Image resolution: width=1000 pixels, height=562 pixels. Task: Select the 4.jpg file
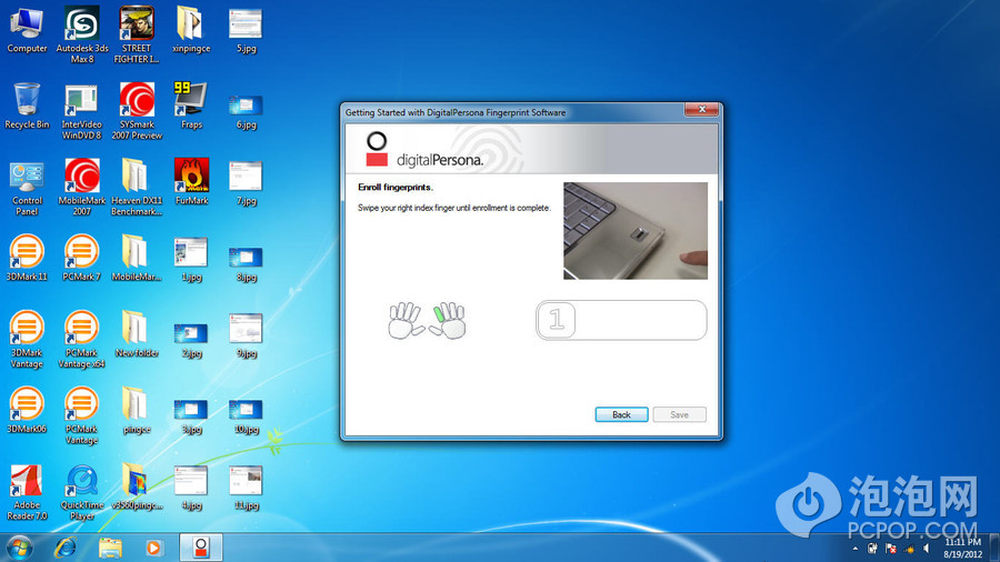191,488
